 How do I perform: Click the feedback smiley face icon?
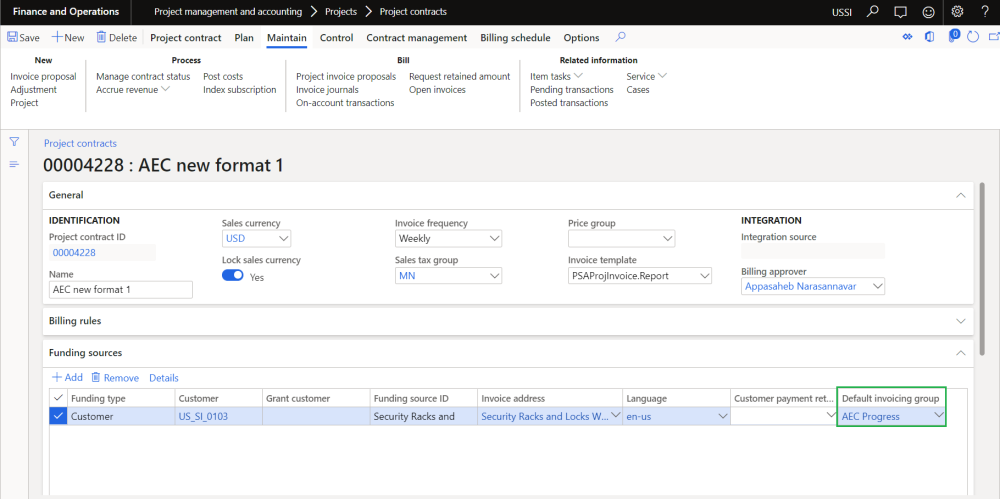pos(929,12)
